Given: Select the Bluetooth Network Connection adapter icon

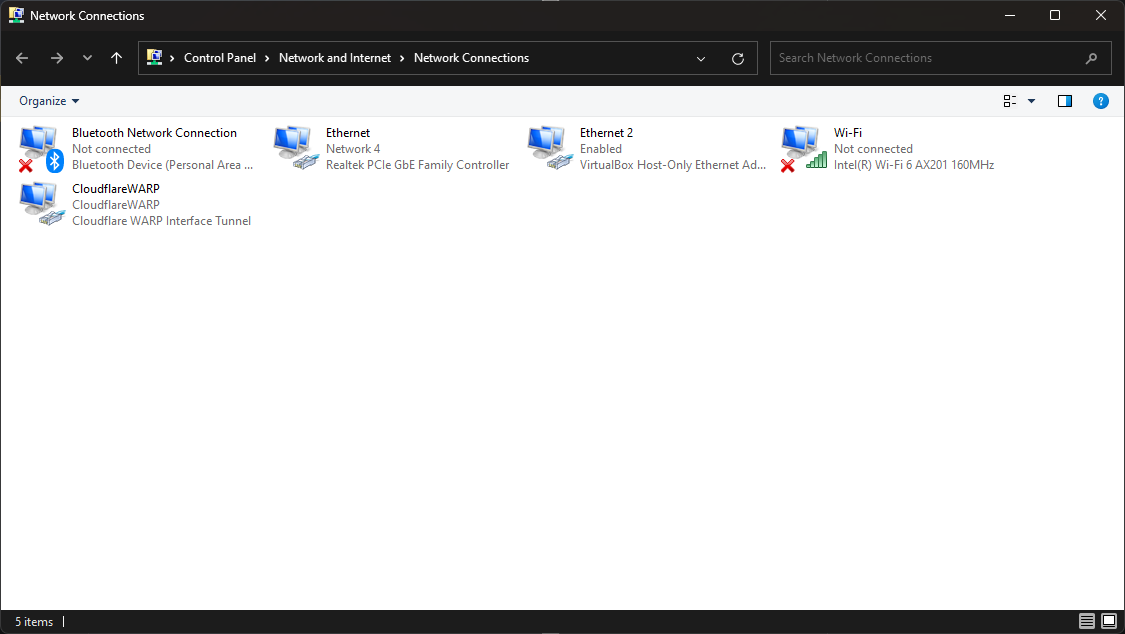Looking at the screenshot, I should point(41,149).
